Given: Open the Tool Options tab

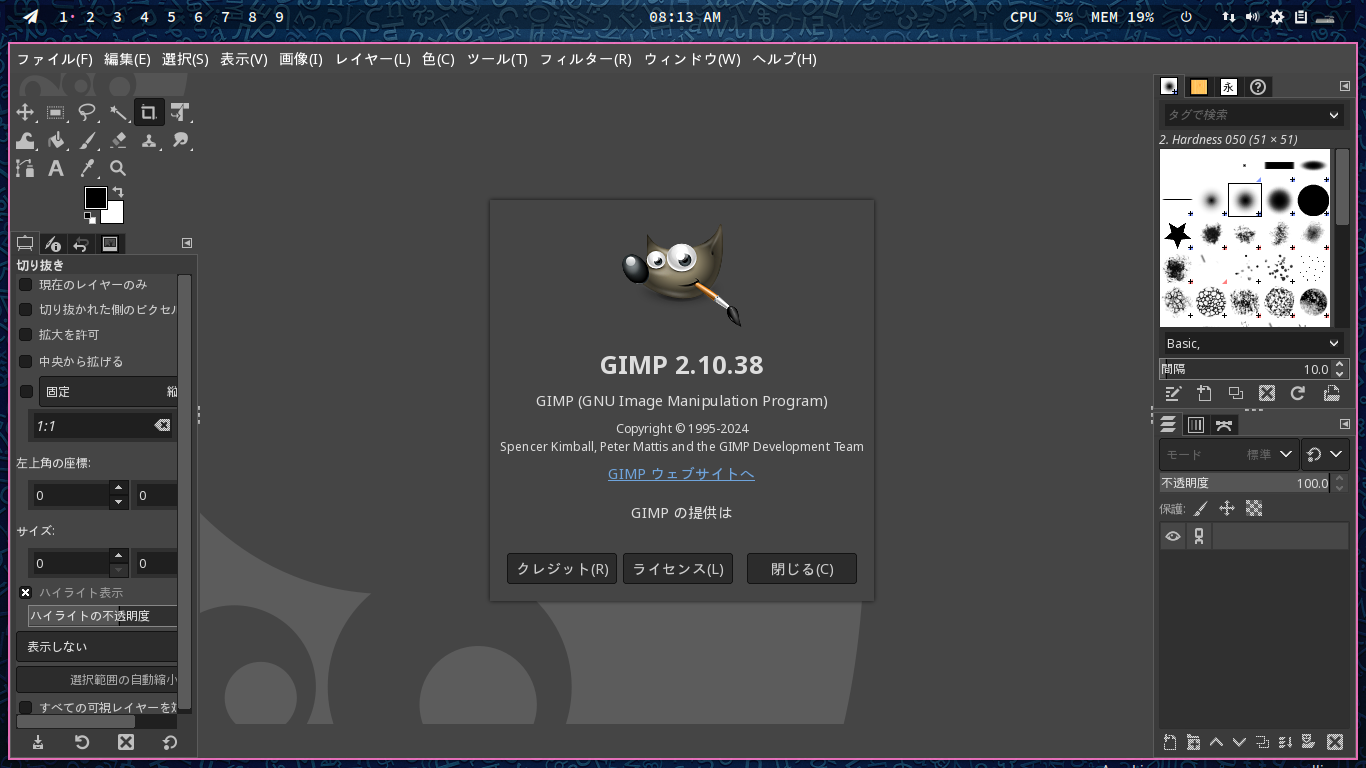Looking at the screenshot, I should 25,243.
